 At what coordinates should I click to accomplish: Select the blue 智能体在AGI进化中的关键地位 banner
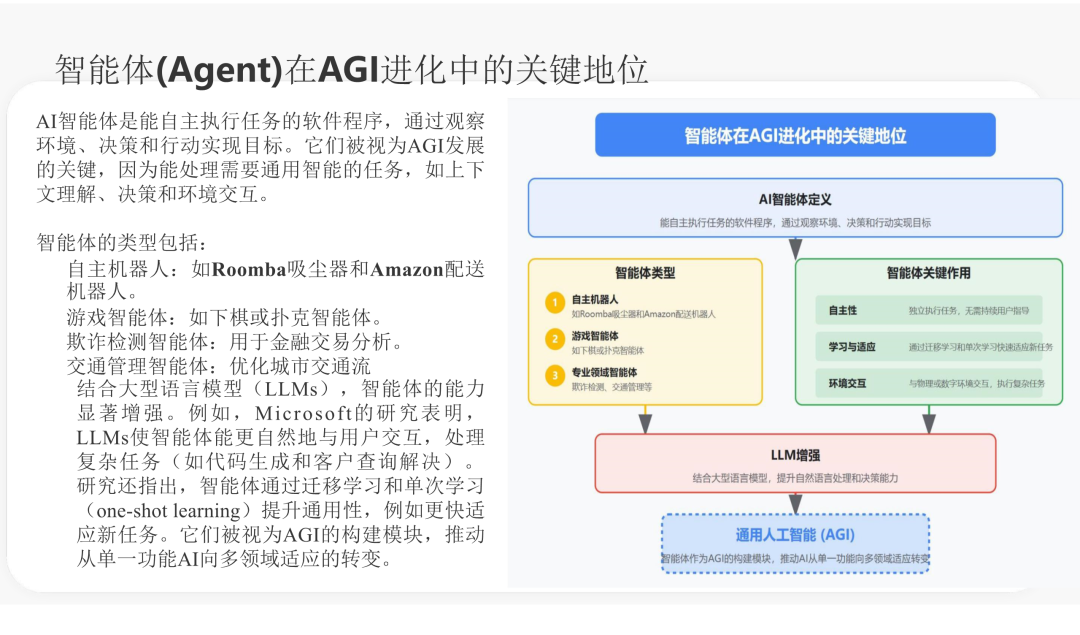[x=795, y=134]
